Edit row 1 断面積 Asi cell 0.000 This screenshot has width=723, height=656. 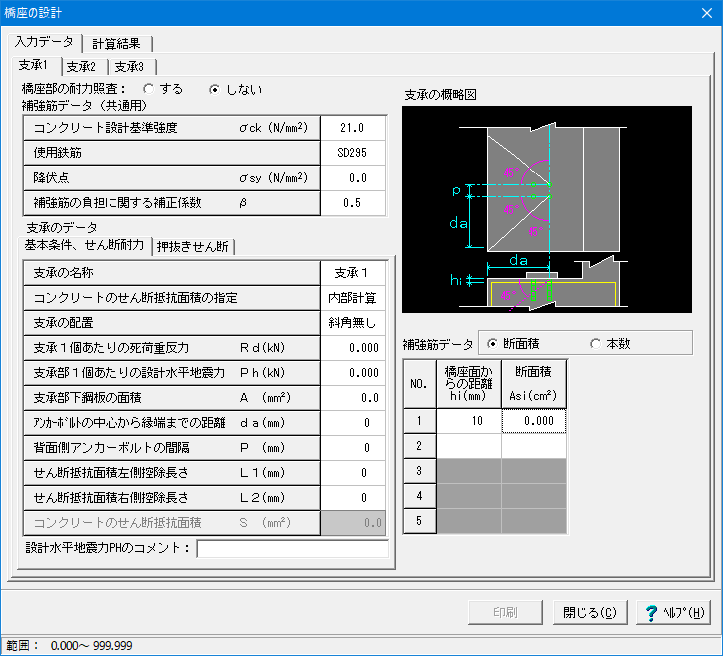point(534,420)
